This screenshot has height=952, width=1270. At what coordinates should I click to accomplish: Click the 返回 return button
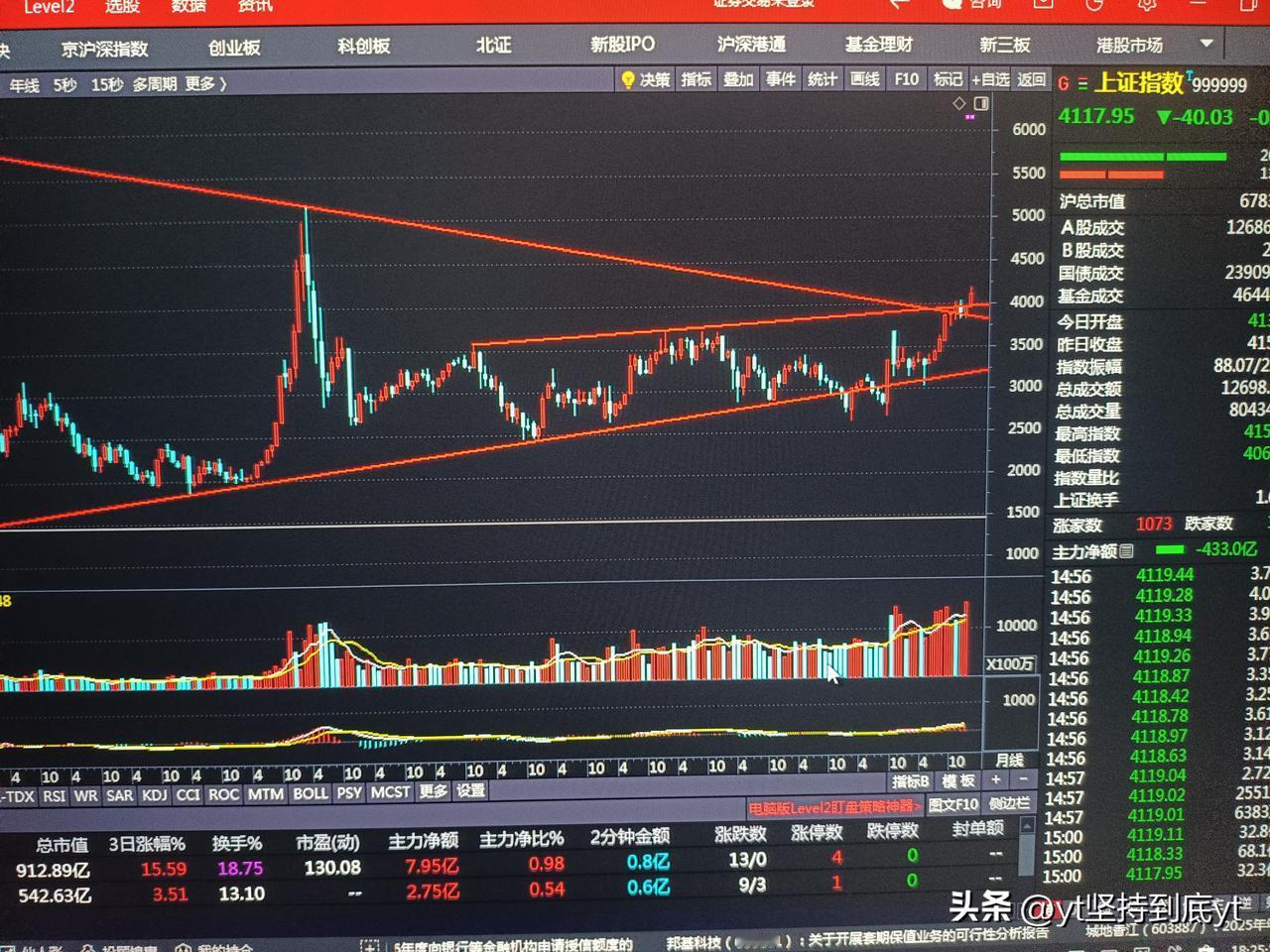click(1032, 80)
